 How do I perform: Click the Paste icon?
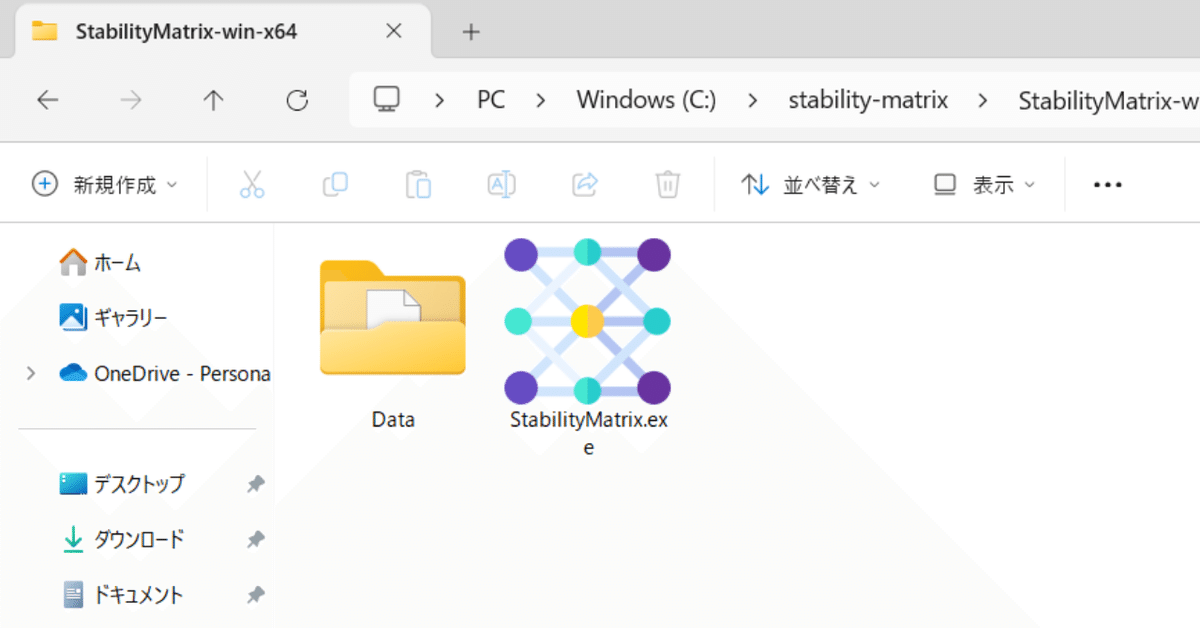point(418,183)
